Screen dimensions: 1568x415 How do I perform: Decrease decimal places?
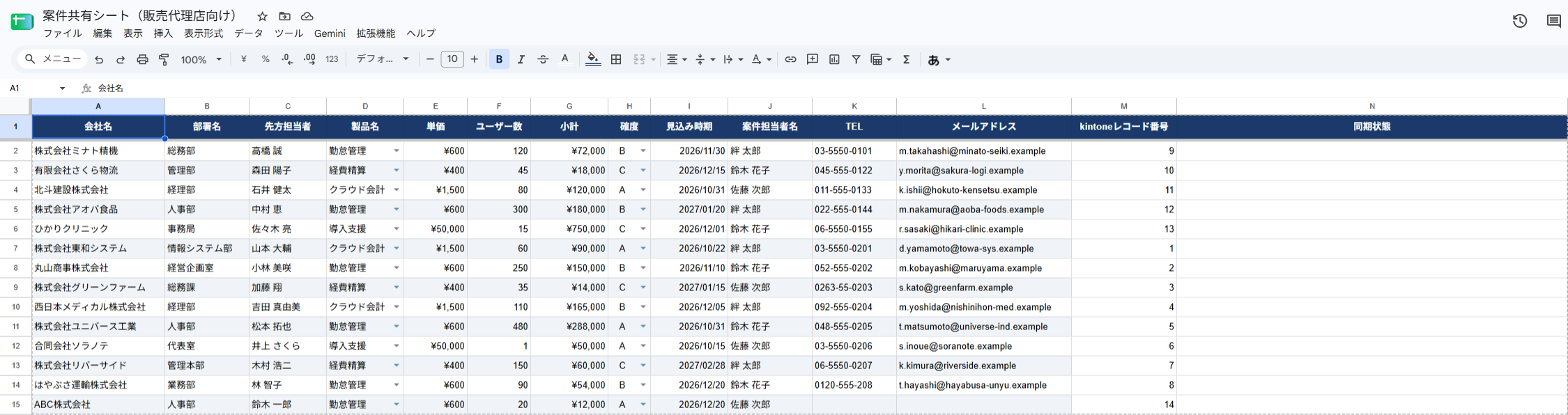pos(287,60)
